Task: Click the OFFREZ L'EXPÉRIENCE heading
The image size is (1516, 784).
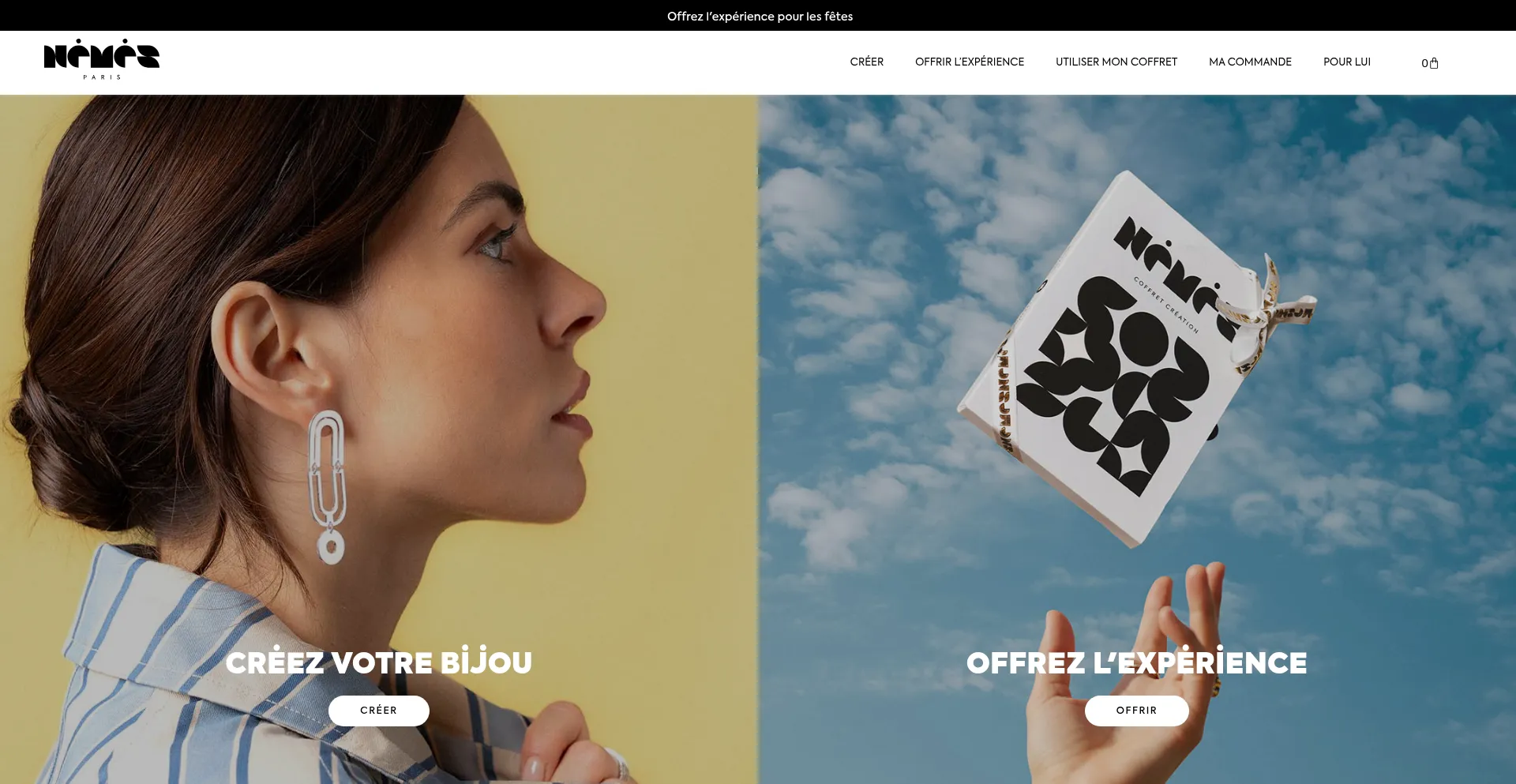Action: 1137,662
